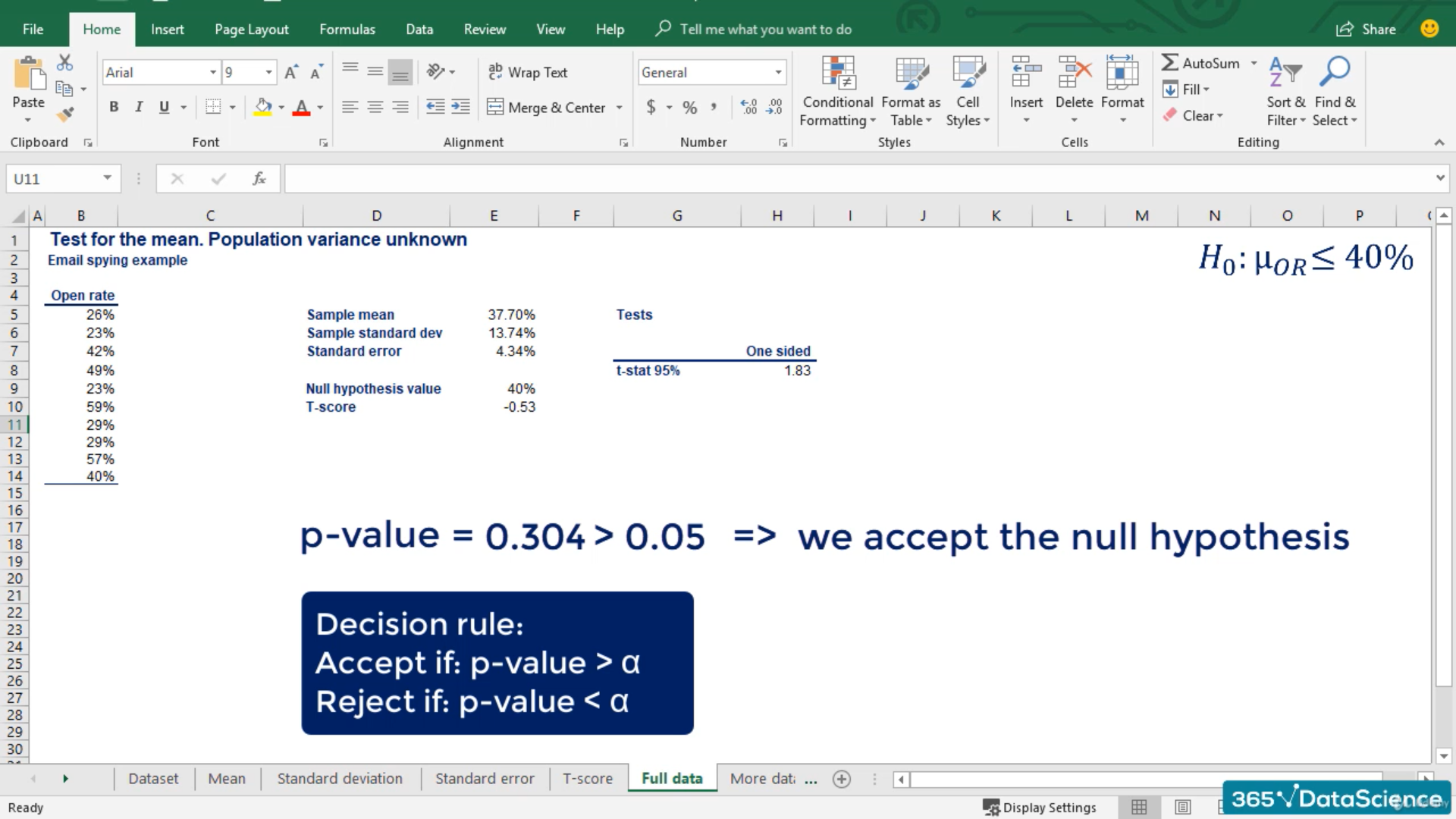1456x819 pixels.
Task: Click the Conditional Formatting icon
Action: 837,74
